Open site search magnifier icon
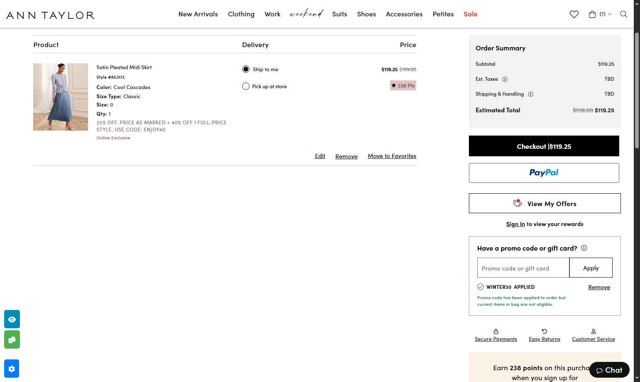This screenshot has width=640, height=382. [623, 14]
